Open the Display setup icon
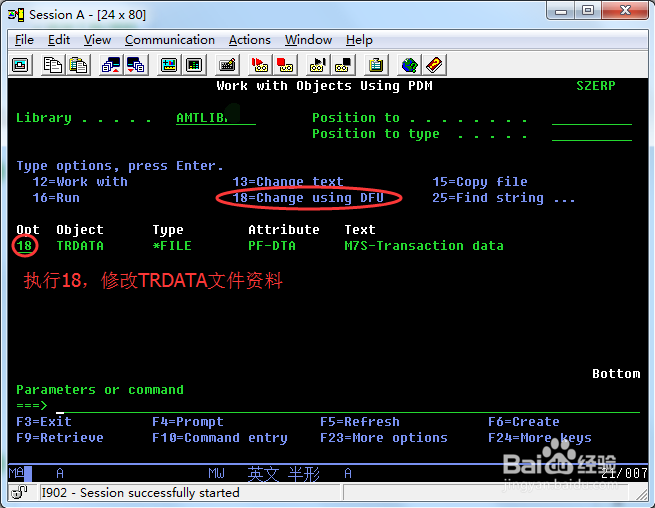Image resolution: width=655 pixels, height=508 pixels. pyautogui.click(x=169, y=65)
